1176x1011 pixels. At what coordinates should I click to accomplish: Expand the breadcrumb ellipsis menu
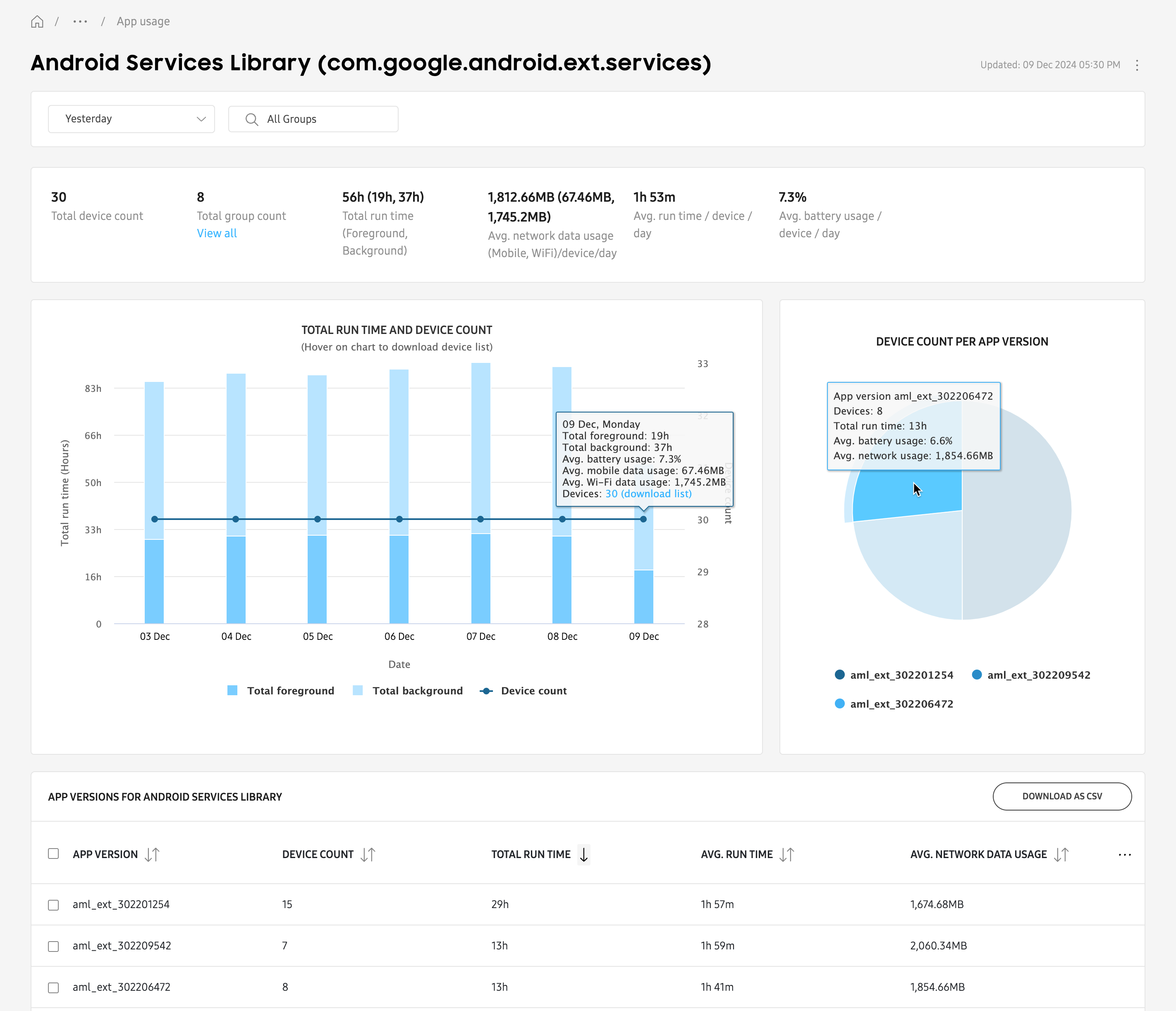80,21
